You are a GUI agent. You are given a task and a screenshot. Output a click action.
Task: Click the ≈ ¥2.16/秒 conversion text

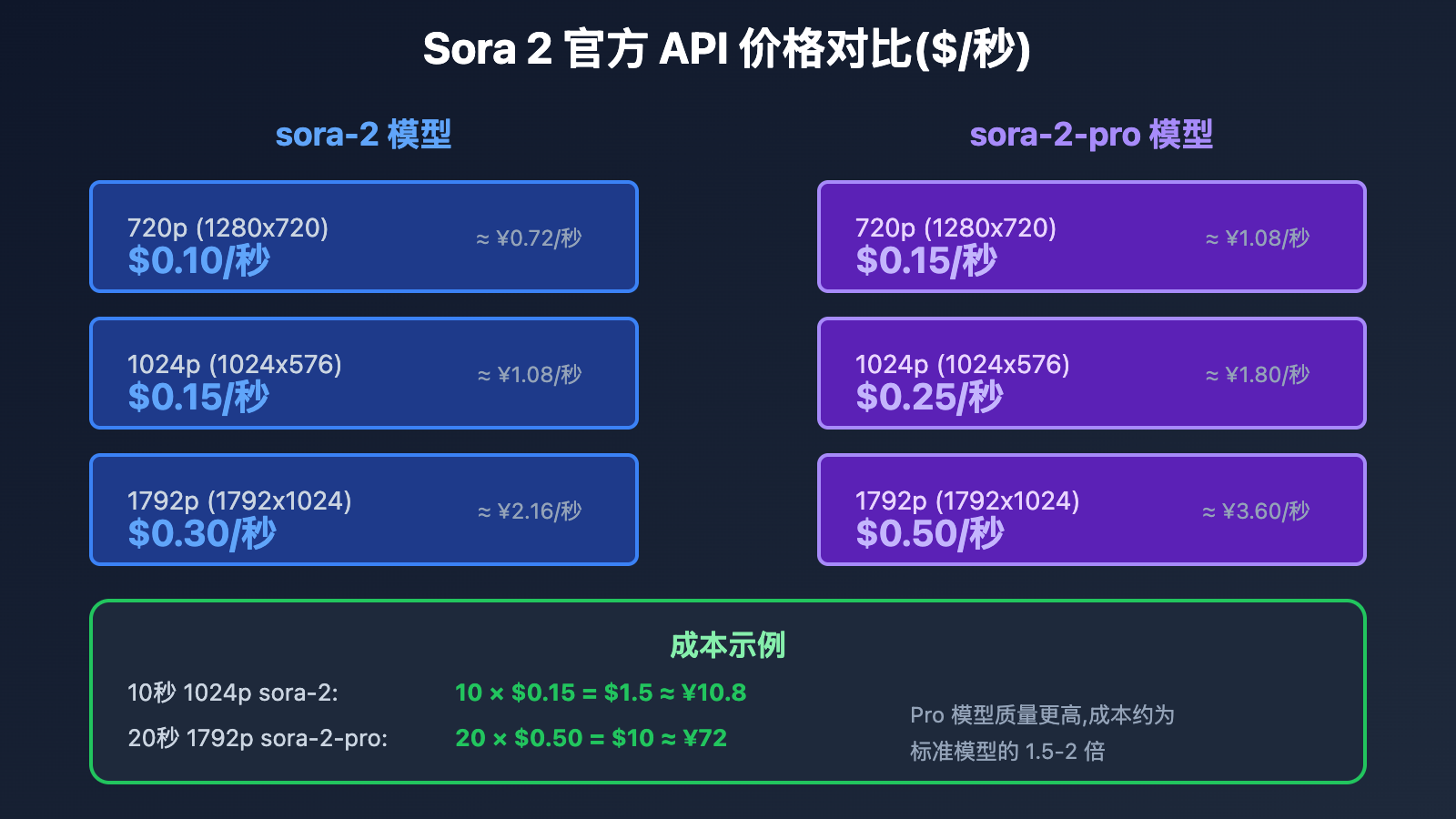tap(530, 511)
